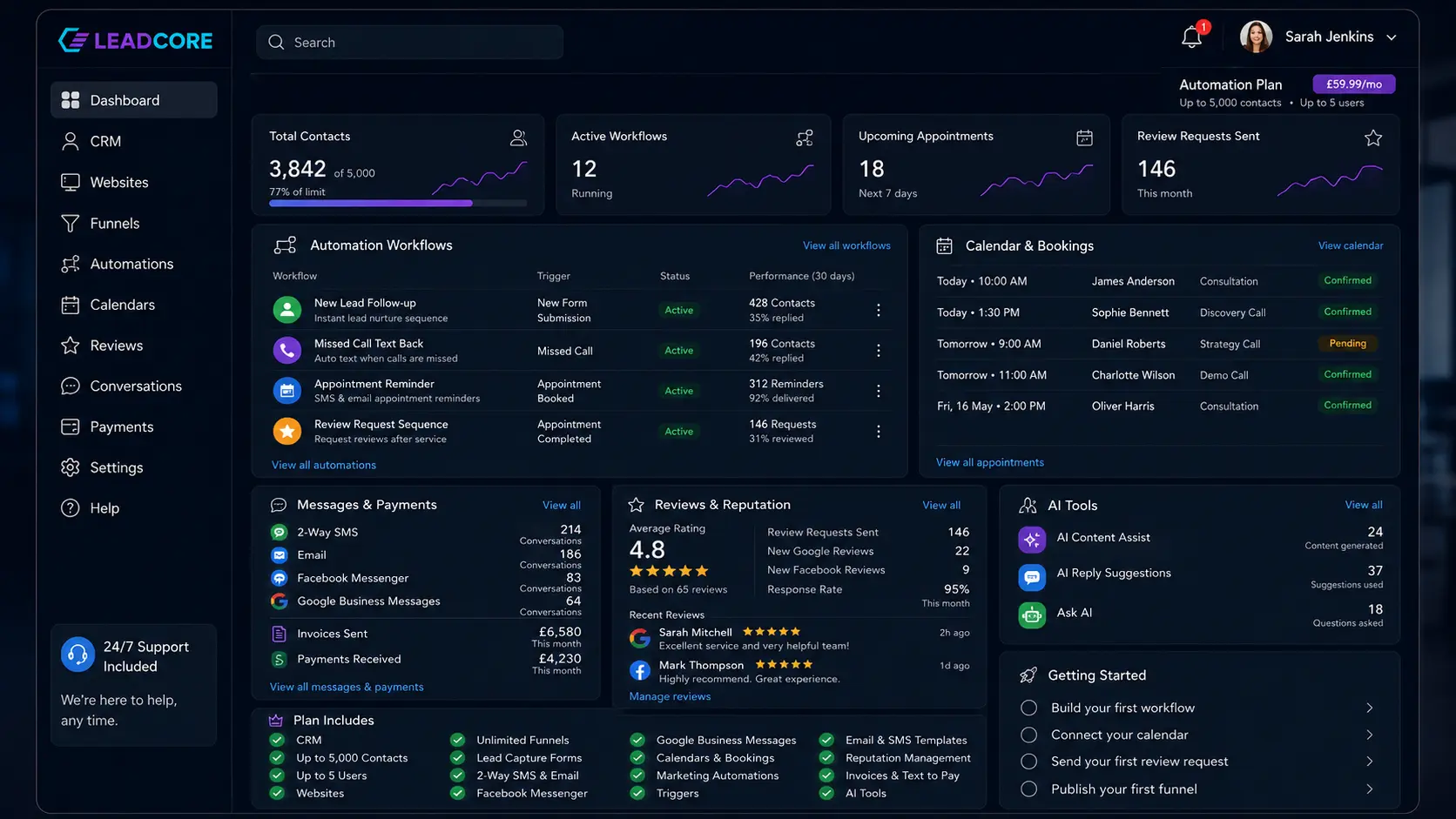Click the search magnifier icon
This screenshot has height=819, width=1456.
click(276, 42)
